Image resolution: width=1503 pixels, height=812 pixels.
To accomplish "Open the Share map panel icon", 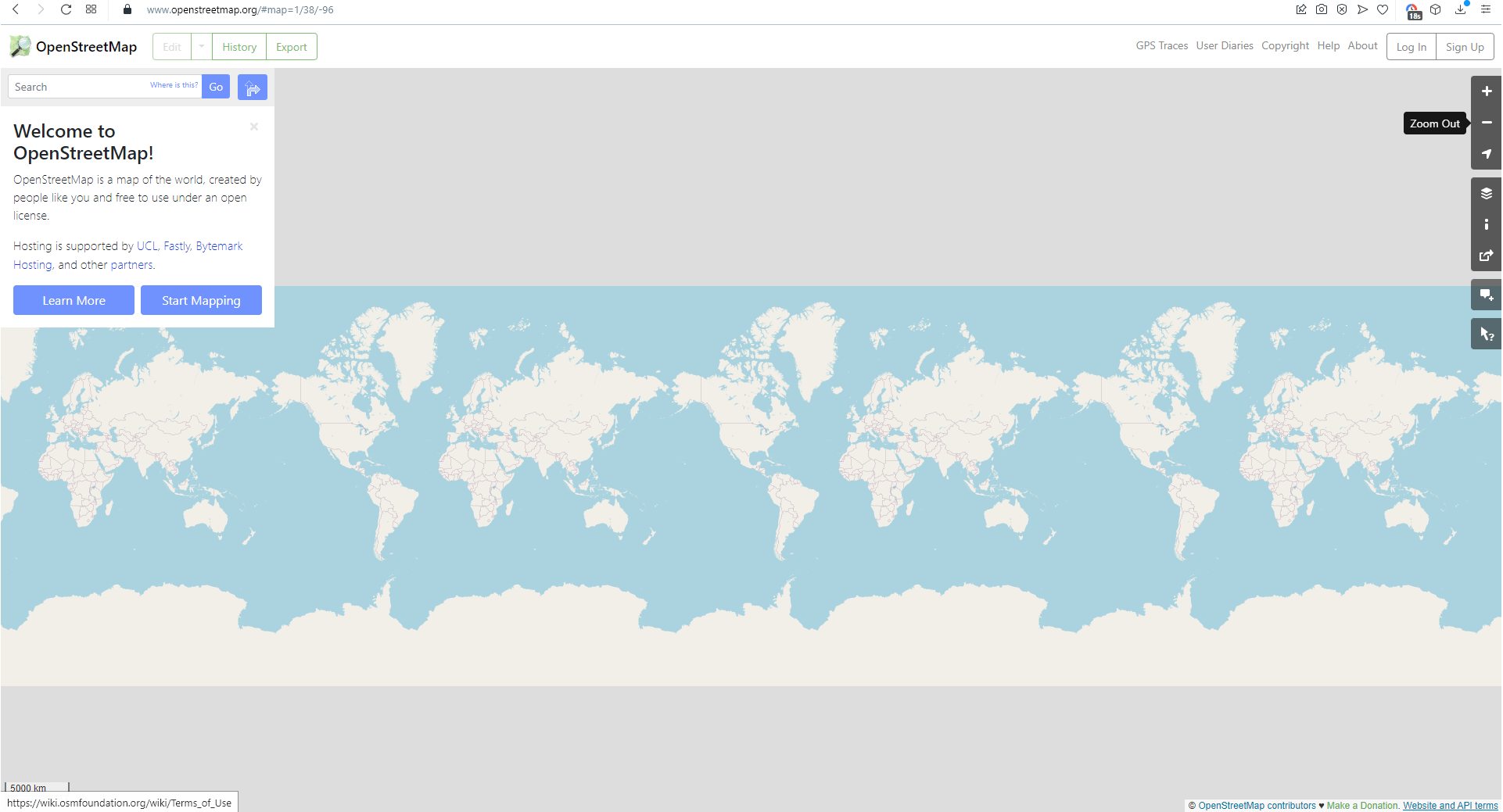I will [x=1486, y=256].
